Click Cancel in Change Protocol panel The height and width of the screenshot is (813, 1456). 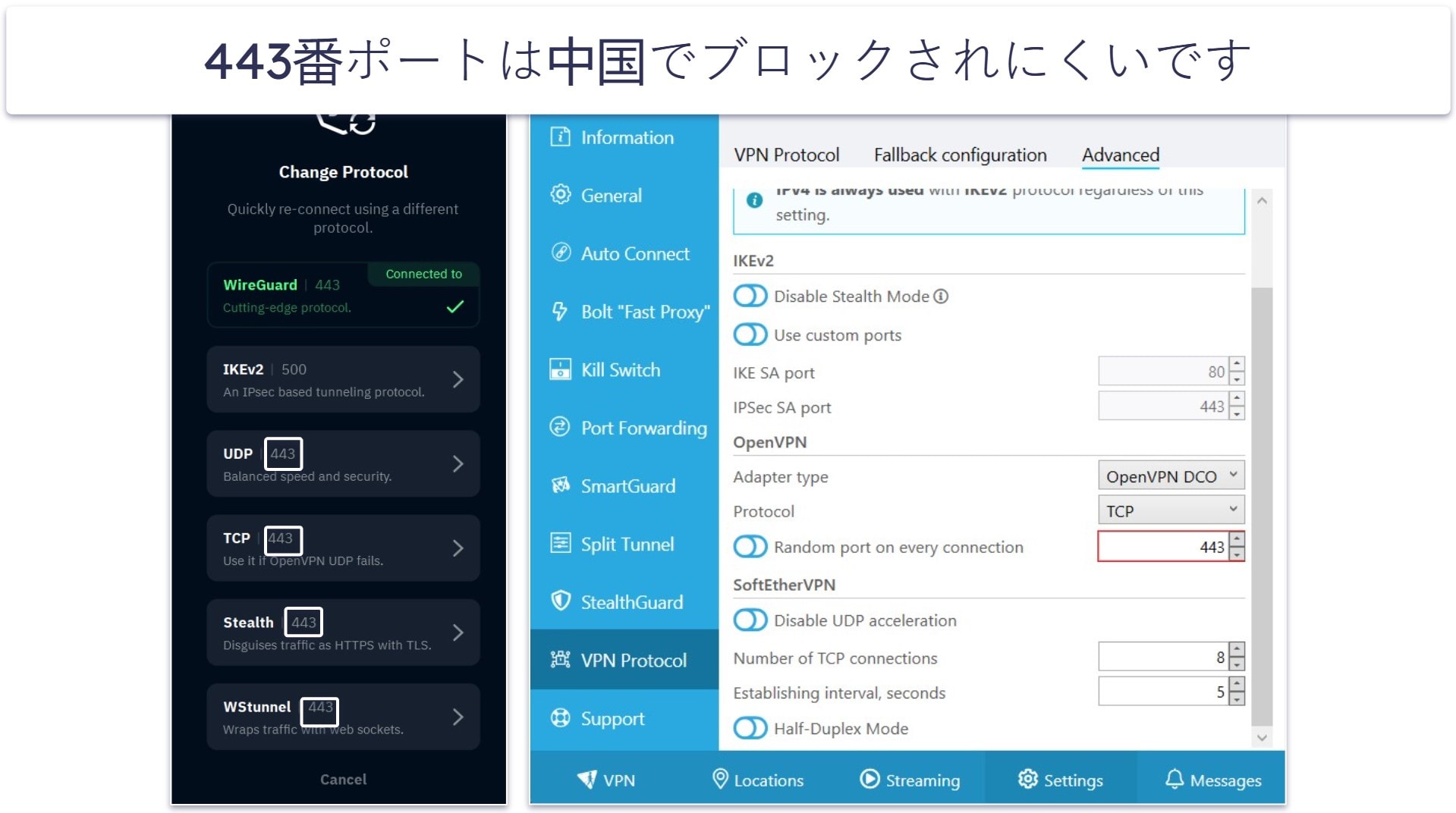click(x=343, y=779)
